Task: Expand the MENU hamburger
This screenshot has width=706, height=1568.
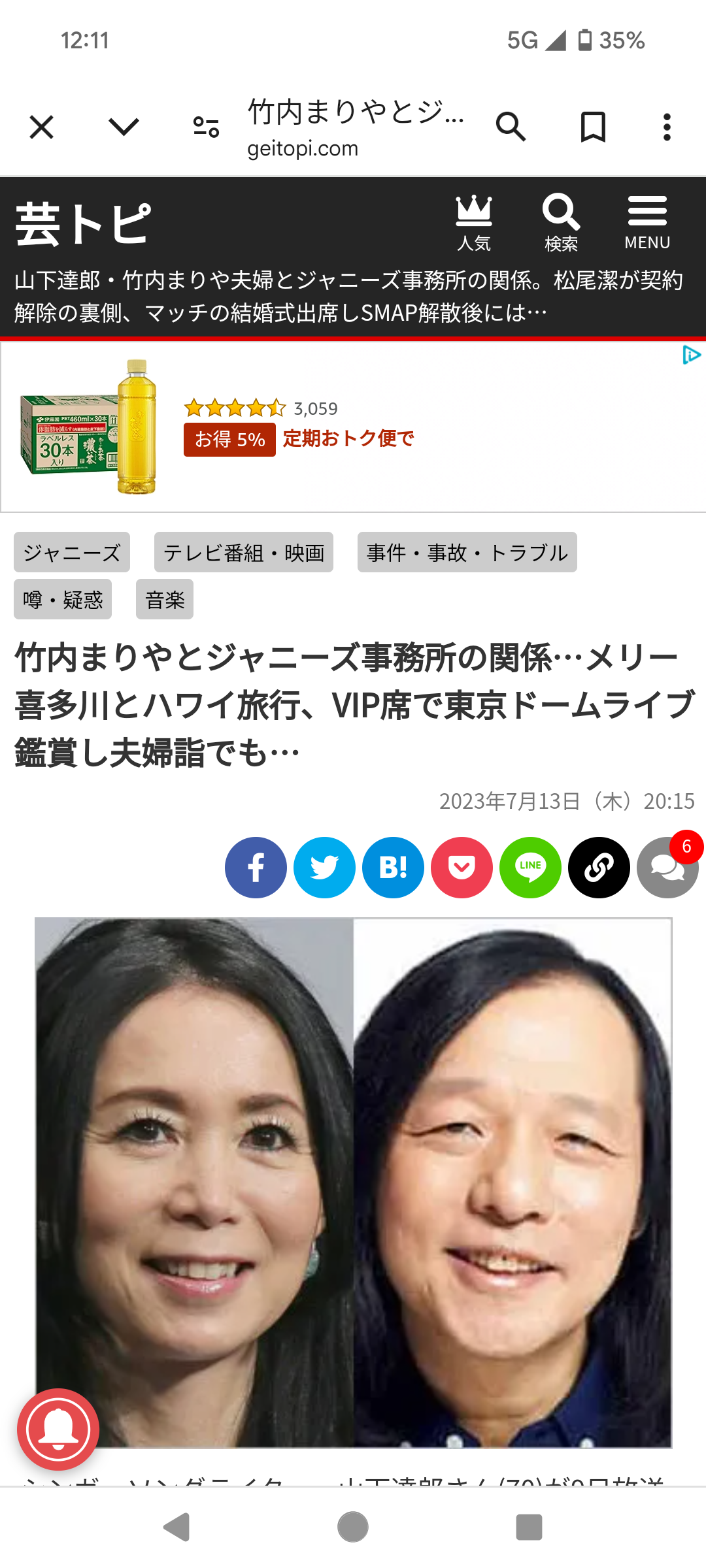Action: tap(647, 223)
